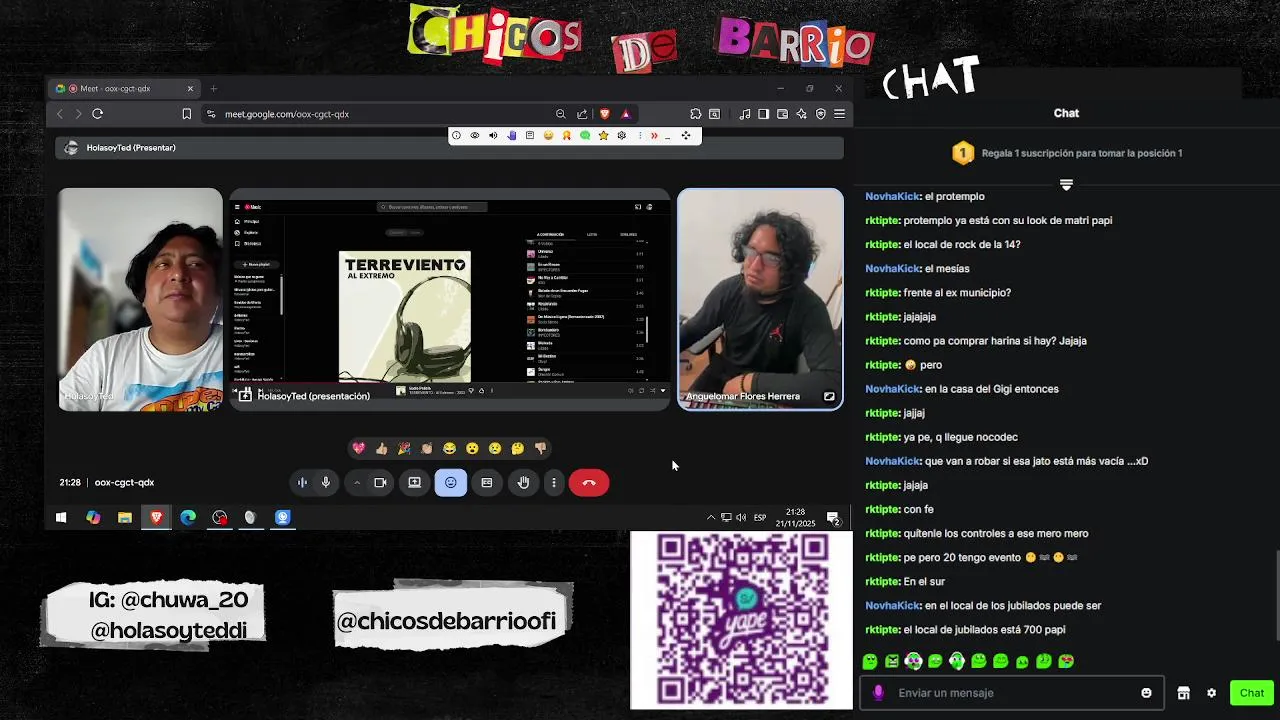Click the chat scrollbar
This screenshot has height=720, width=1280.
click(1277, 595)
